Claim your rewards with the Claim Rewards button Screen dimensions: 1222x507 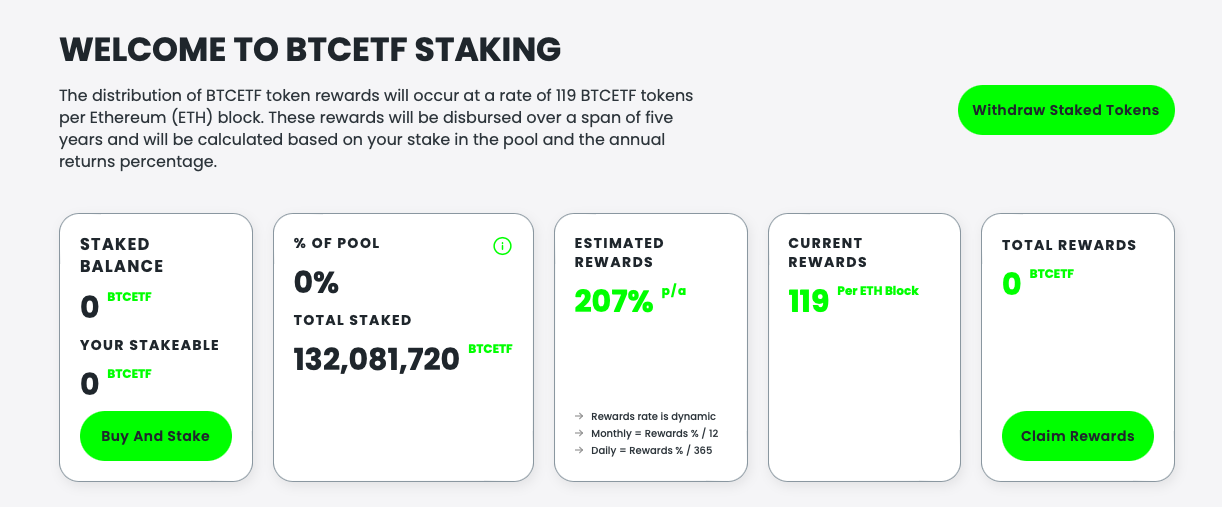(1078, 436)
